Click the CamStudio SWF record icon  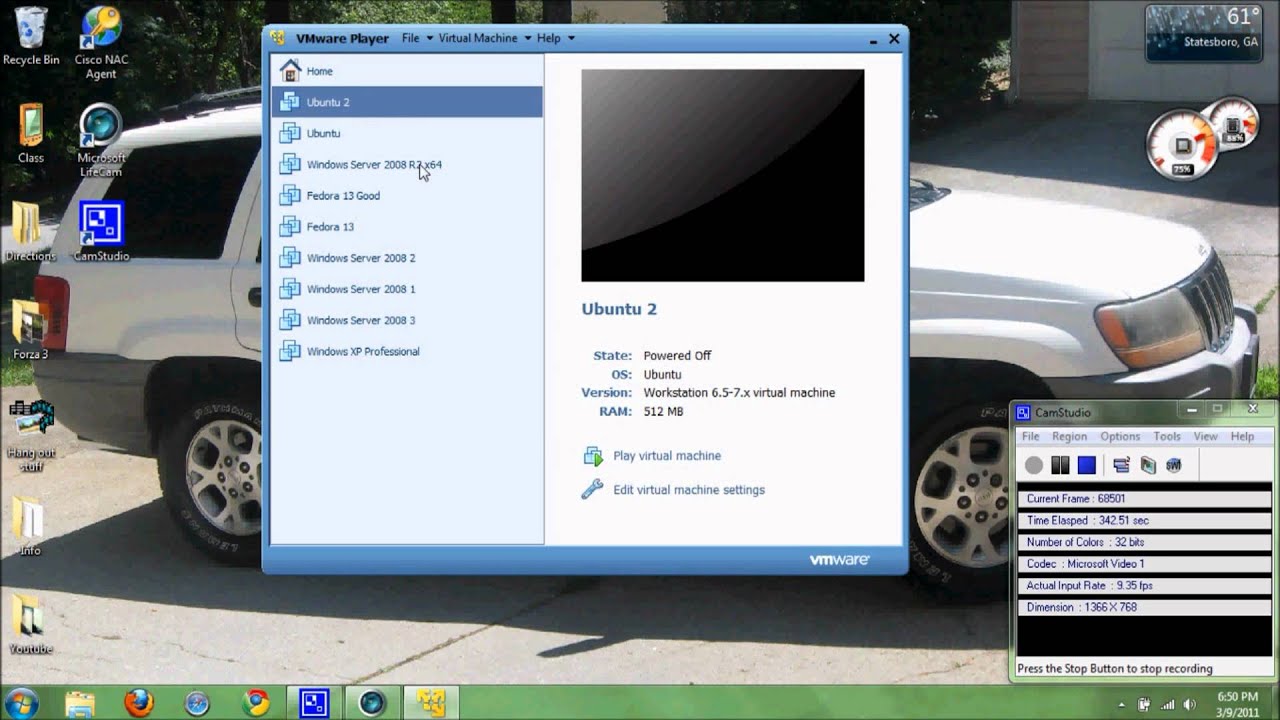(1174, 465)
